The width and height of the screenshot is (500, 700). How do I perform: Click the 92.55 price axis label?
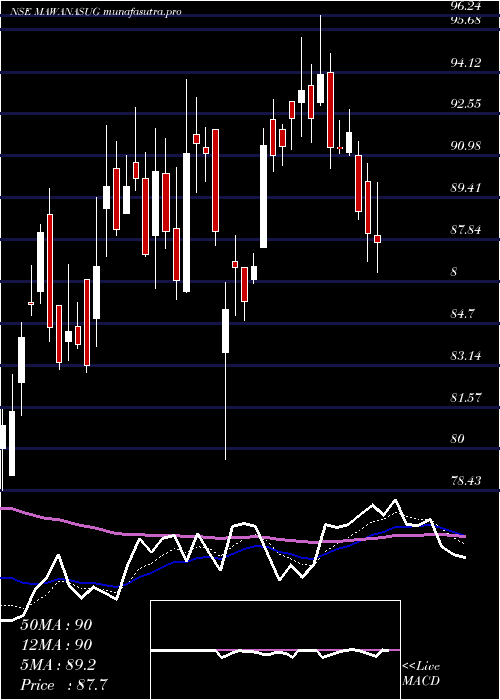click(x=465, y=104)
